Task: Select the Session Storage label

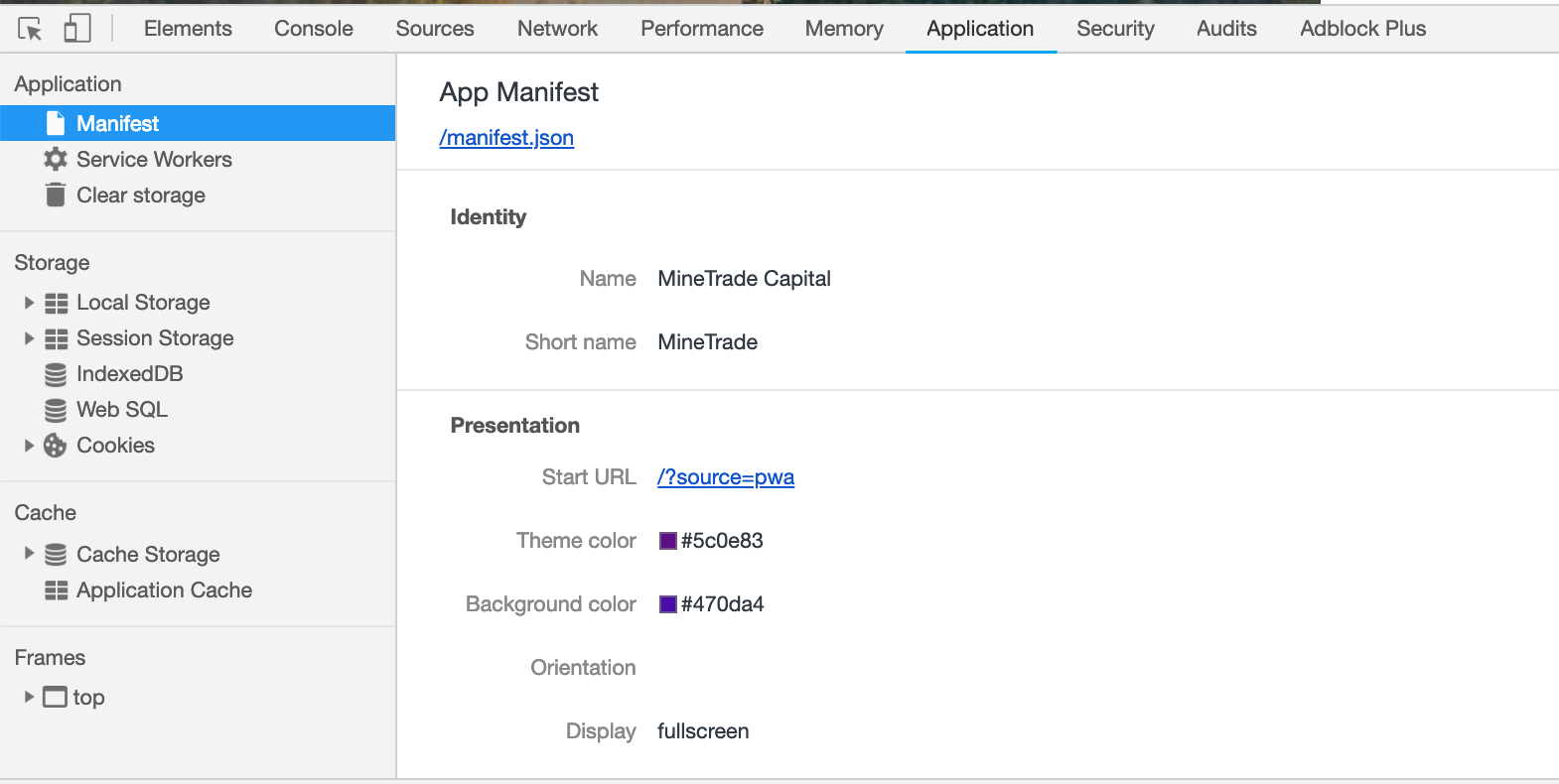Action: tap(155, 338)
